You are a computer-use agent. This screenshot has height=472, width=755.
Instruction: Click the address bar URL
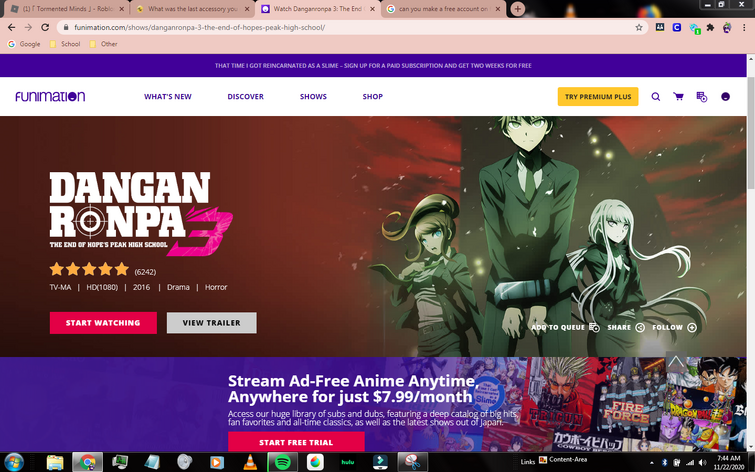[199, 27]
